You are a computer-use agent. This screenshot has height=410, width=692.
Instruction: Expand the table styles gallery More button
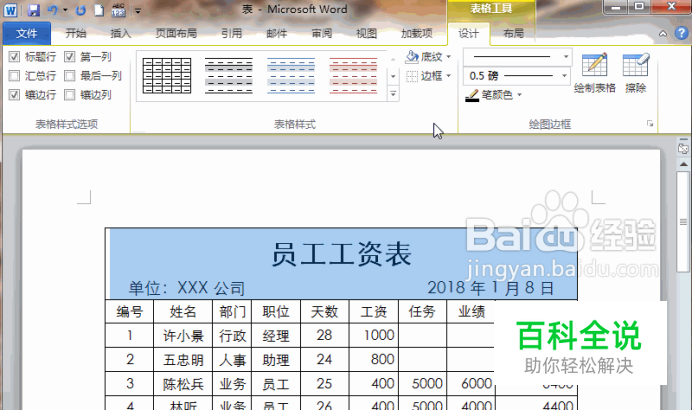coord(393,94)
